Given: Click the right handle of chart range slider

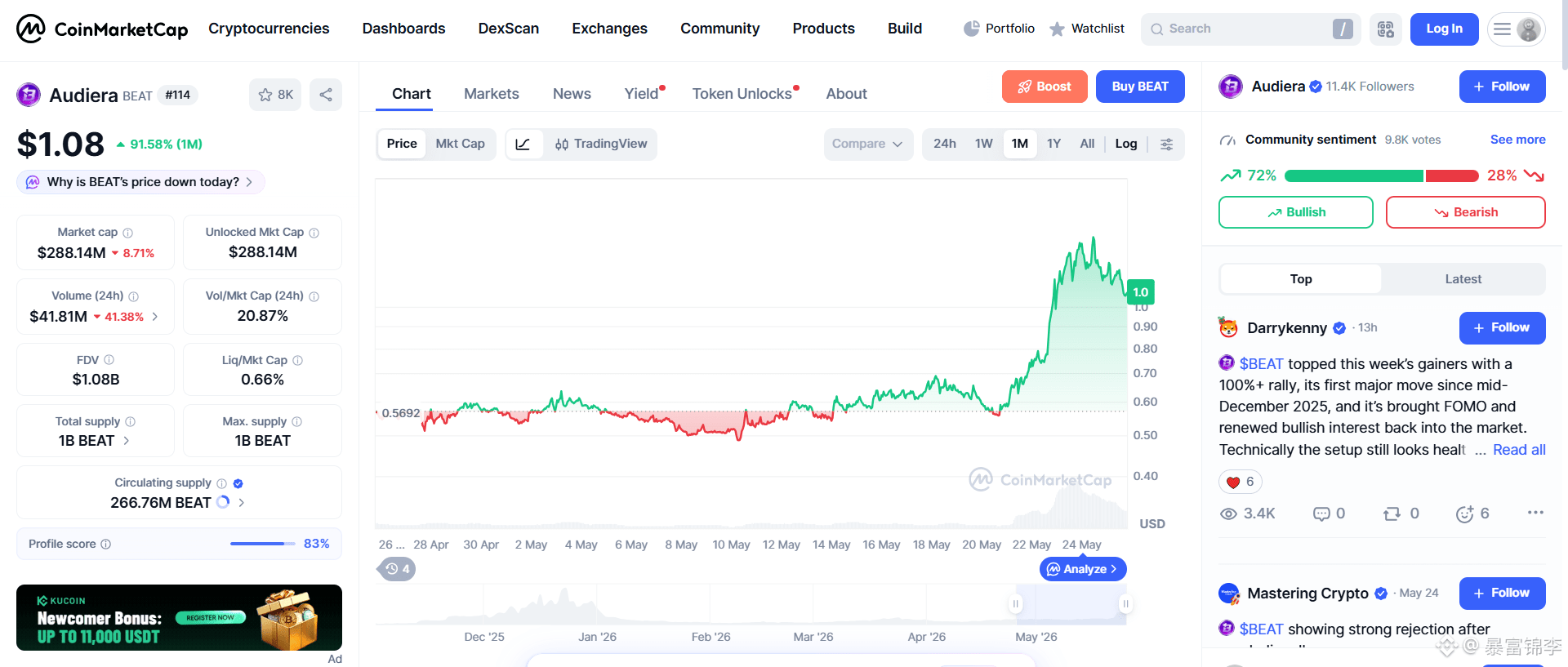Looking at the screenshot, I should point(1125,604).
